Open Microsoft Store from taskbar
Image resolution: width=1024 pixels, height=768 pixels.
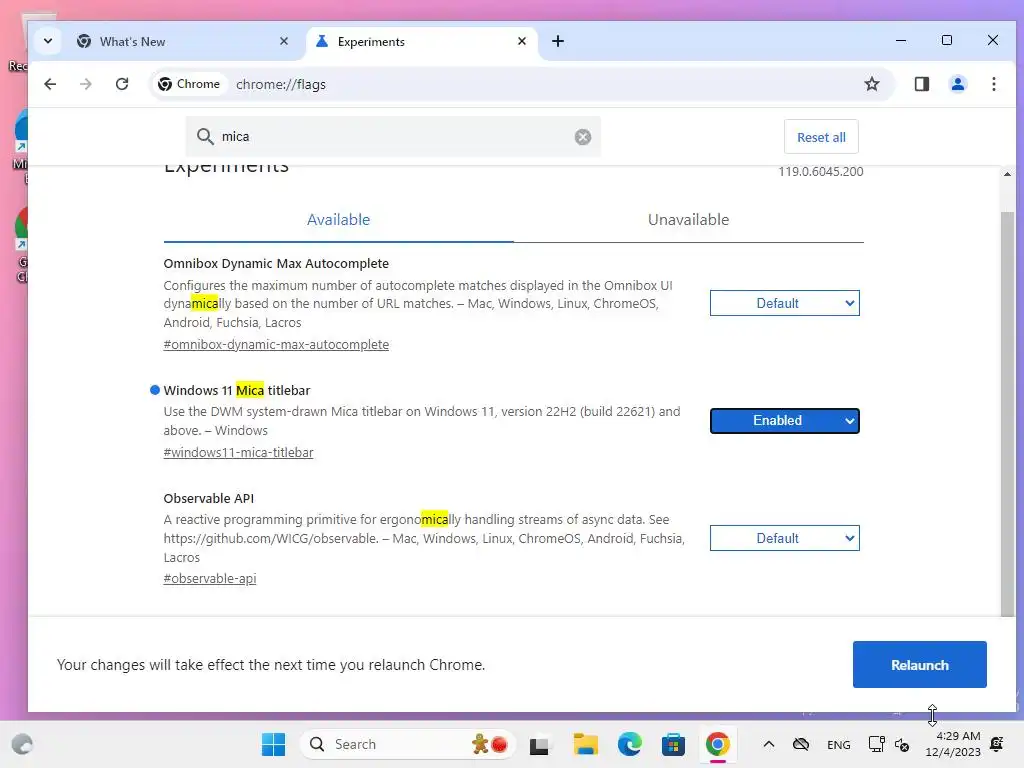(x=673, y=744)
